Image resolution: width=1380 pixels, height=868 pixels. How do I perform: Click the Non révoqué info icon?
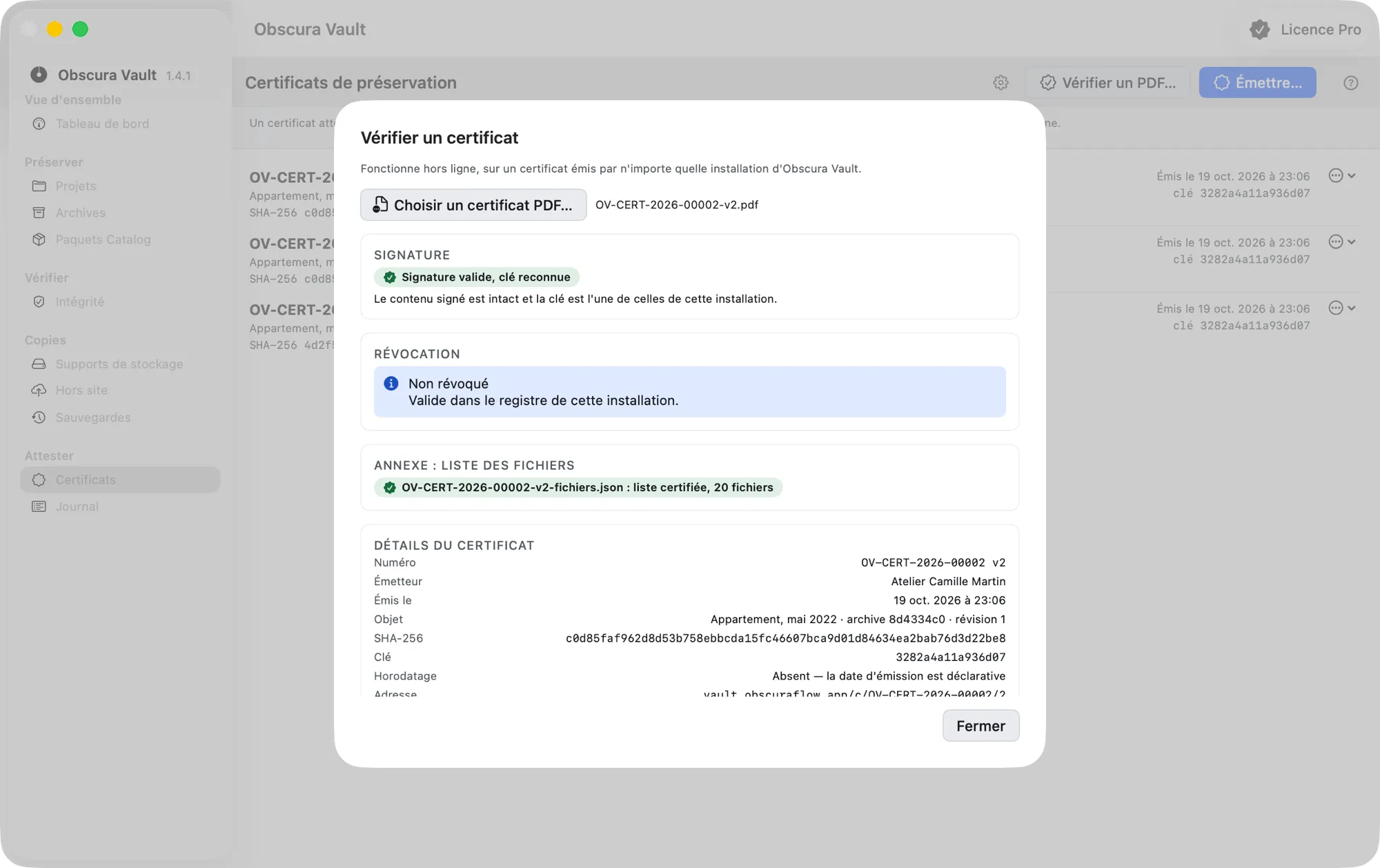coord(391,384)
